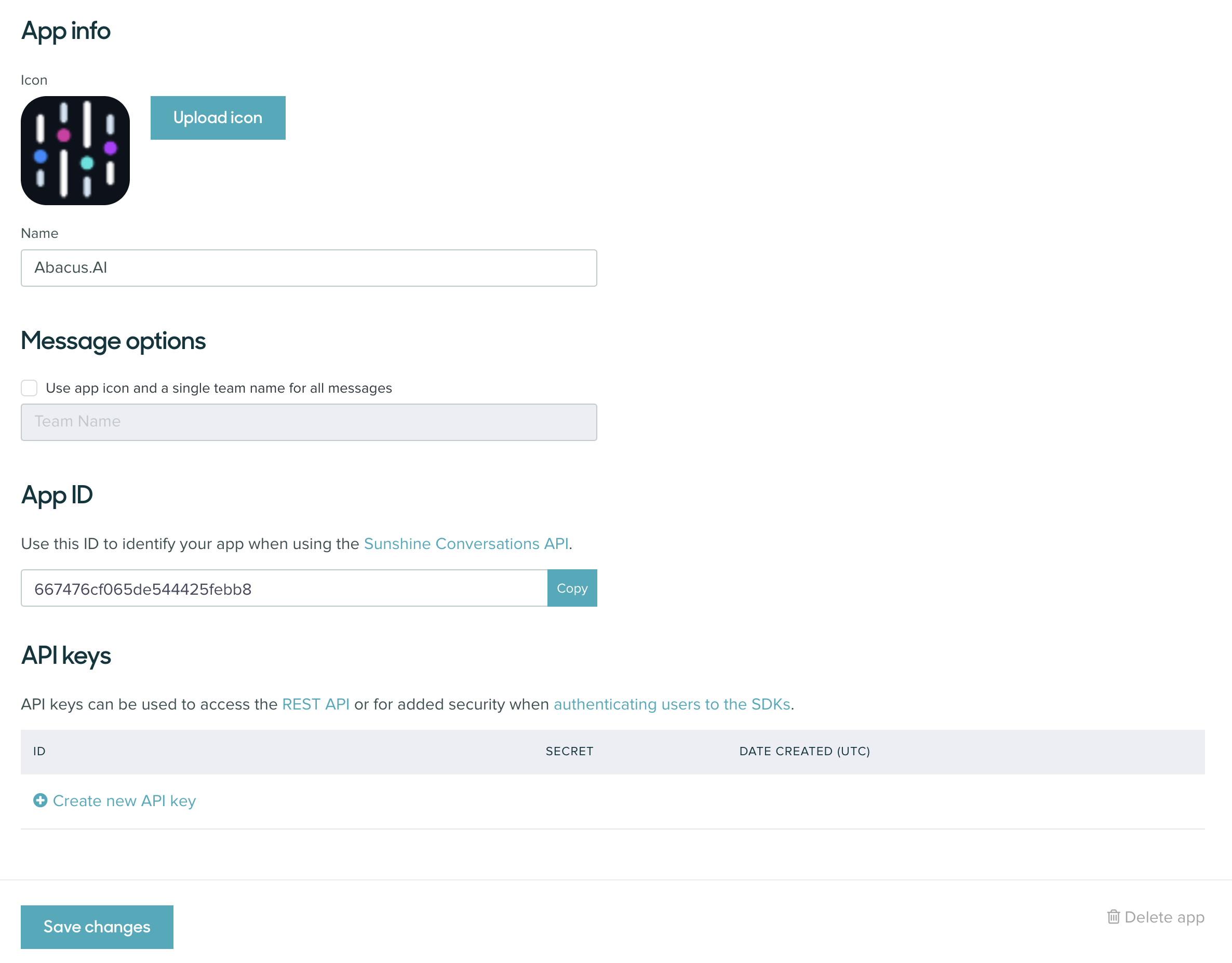Save changes to the app settings
The height and width of the screenshot is (963, 1232).
click(97, 926)
